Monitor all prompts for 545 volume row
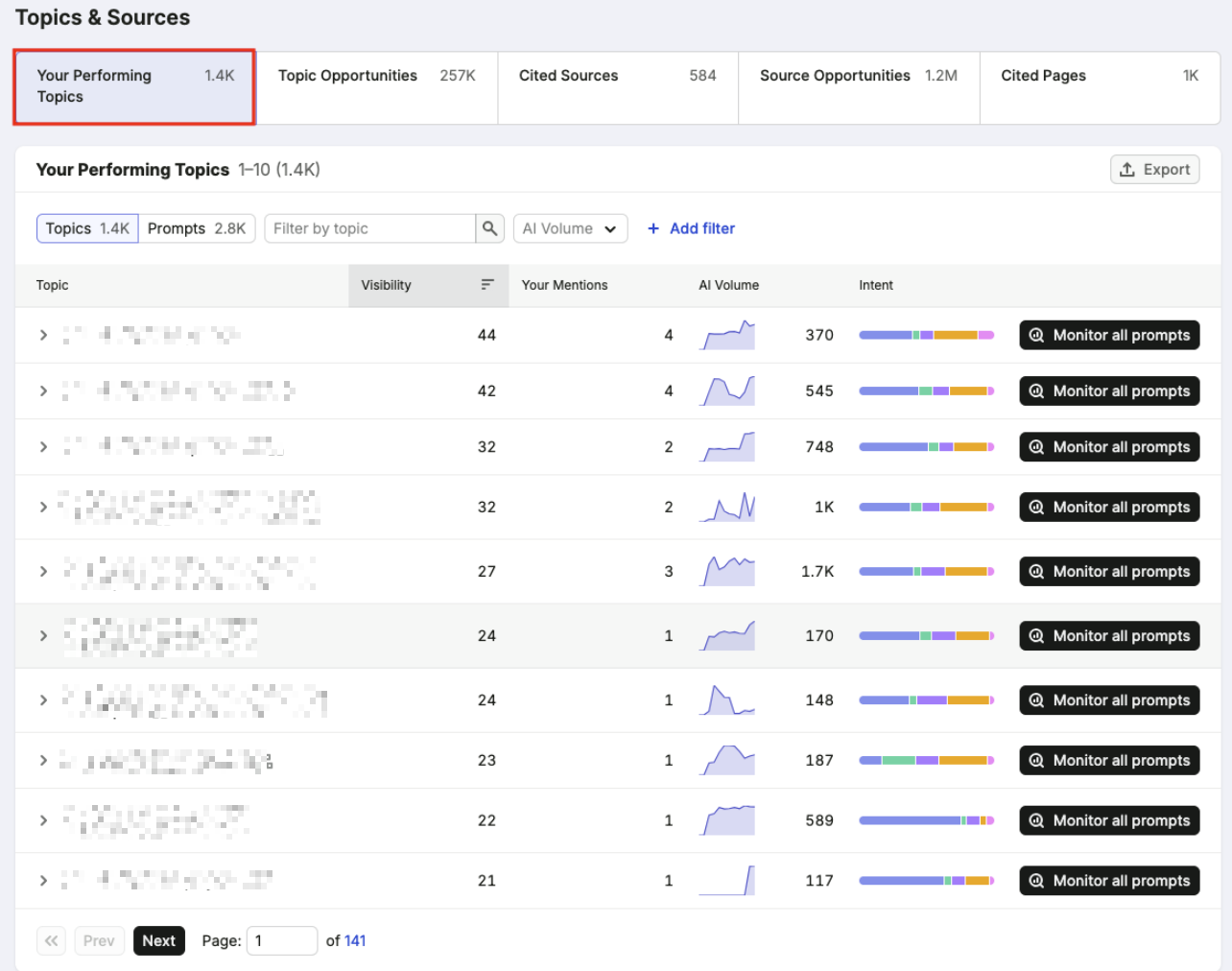The height and width of the screenshot is (971, 1232). [1109, 391]
